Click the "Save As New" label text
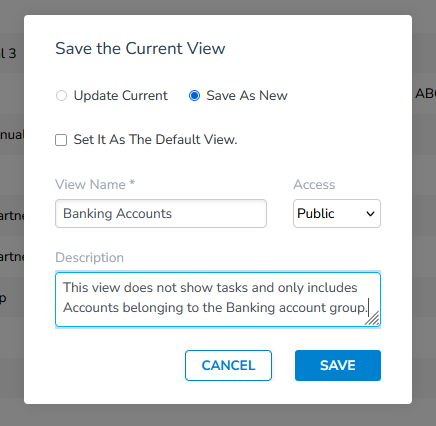Viewport: 436px width, 426px height. [247, 96]
